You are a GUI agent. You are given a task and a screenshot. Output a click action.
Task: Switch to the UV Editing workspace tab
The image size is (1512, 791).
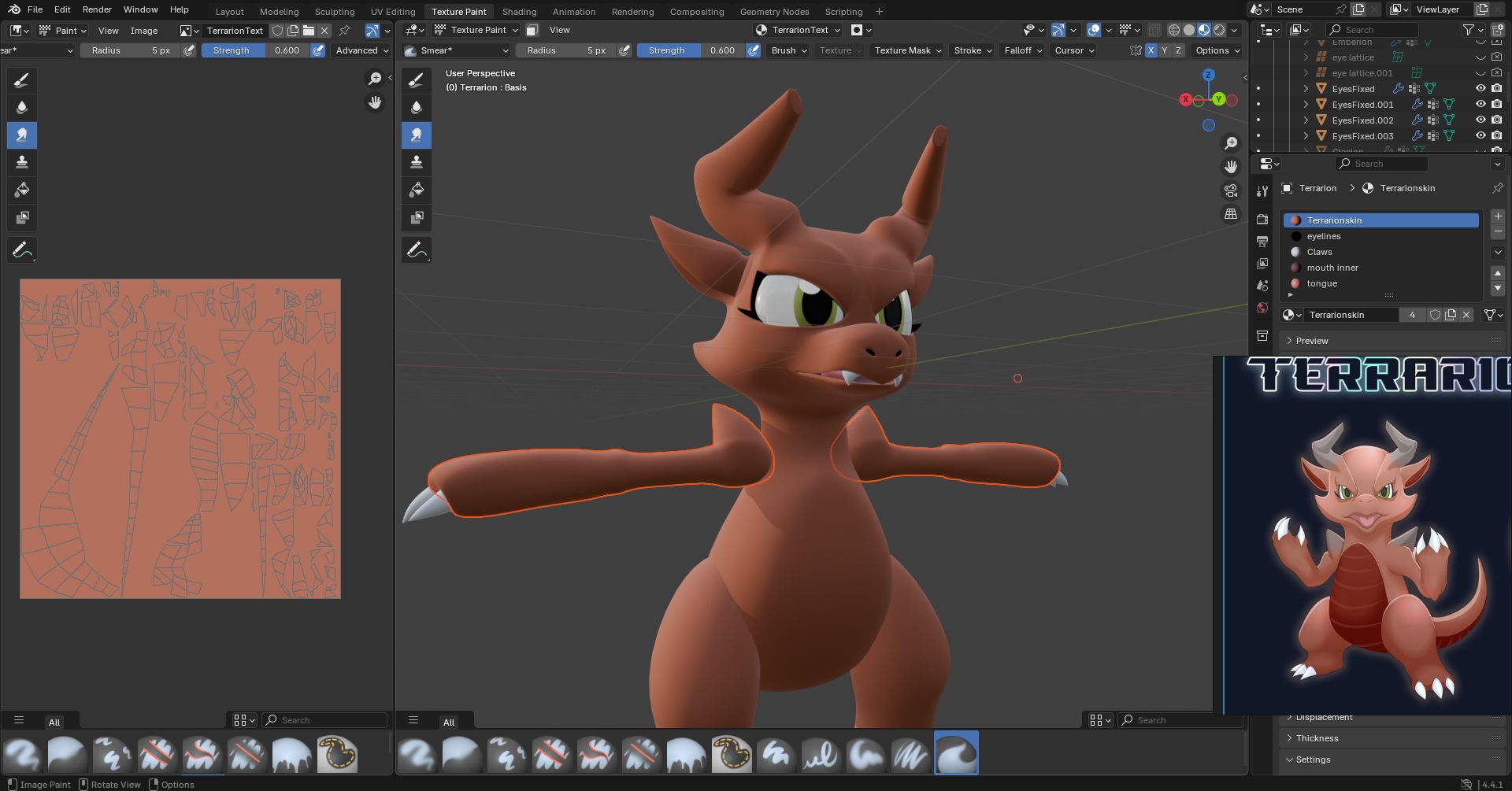tap(393, 12)
